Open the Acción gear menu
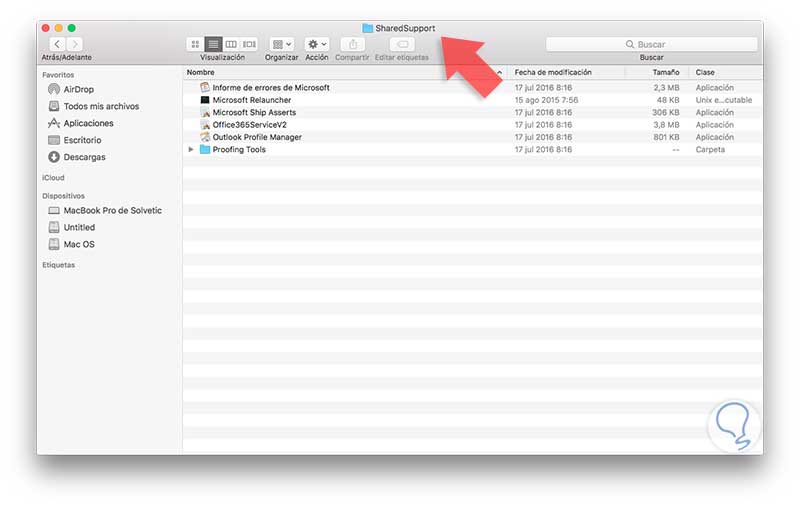Screen dimensions: 800x507 317,44
